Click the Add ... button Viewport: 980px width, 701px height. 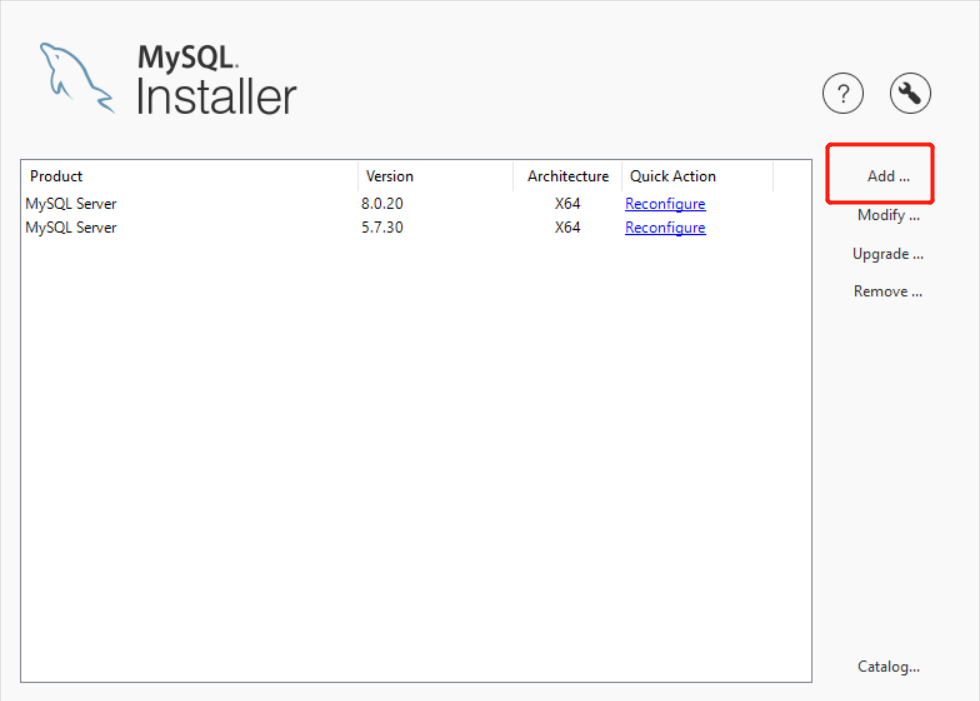tap(888, 176)
